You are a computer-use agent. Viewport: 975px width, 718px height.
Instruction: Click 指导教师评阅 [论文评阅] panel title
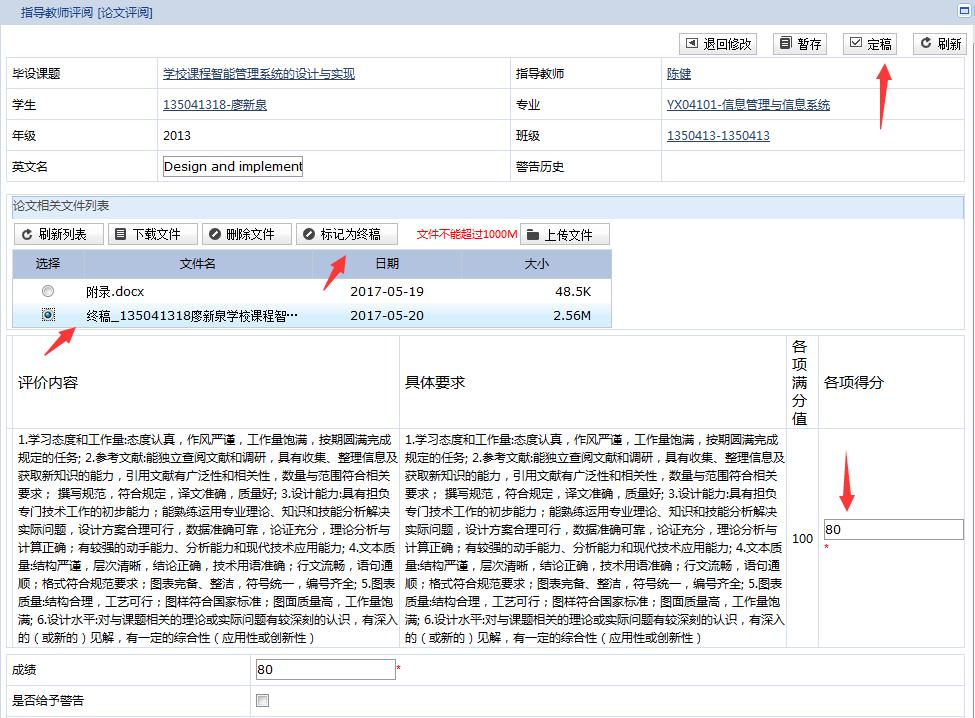[86, 12]
